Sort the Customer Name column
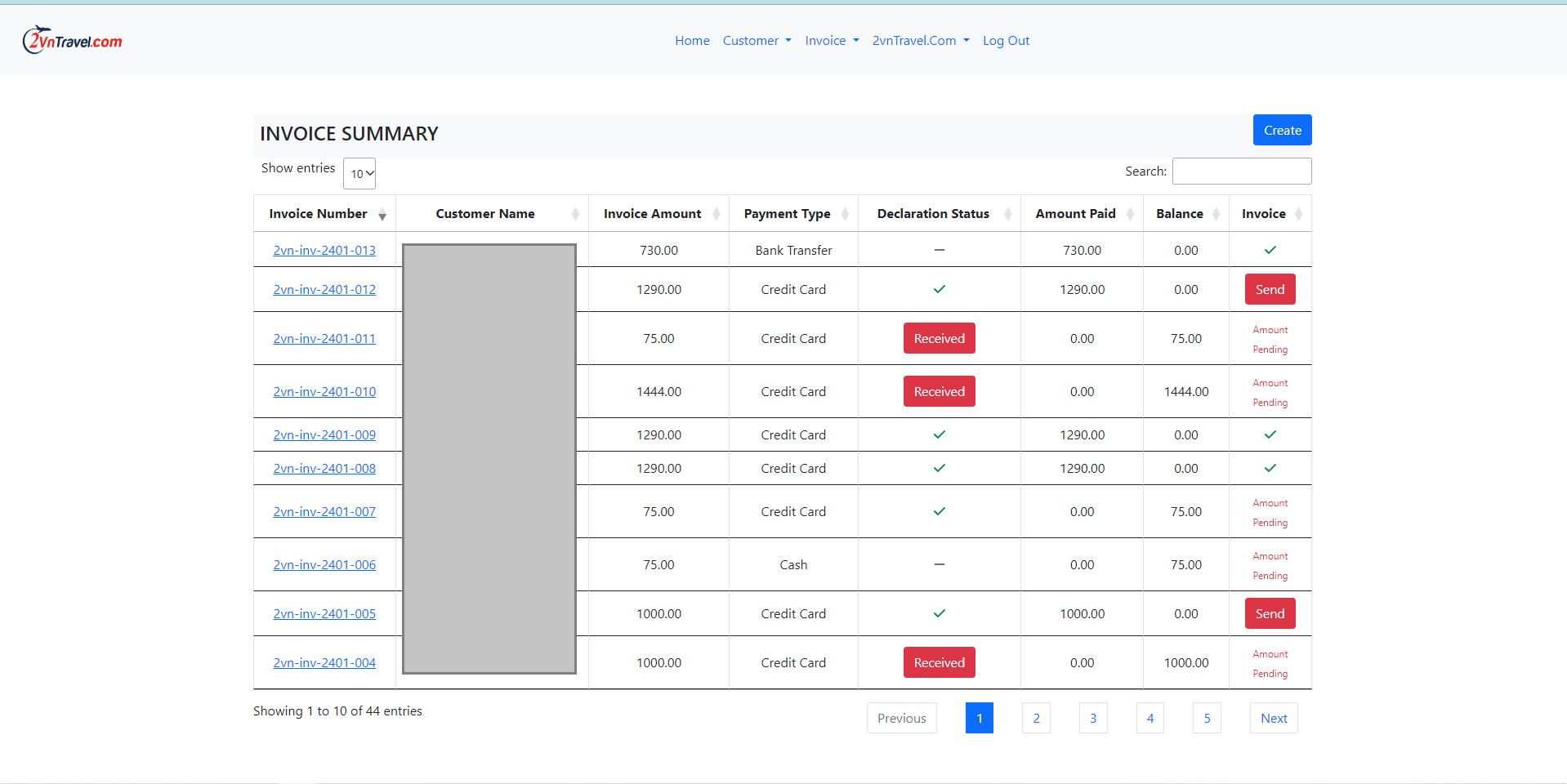Viewport: 1567px width, 784px height. pos(575,214)
